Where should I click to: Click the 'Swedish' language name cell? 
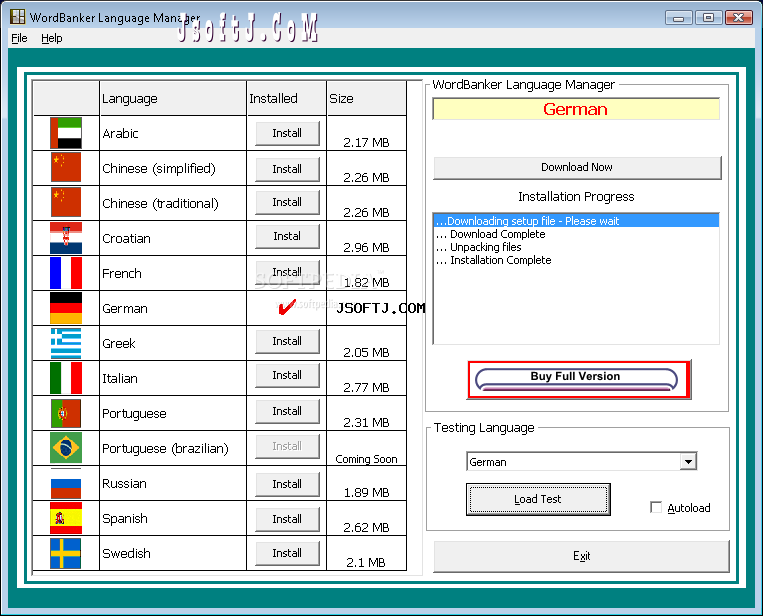pos(173,553)
